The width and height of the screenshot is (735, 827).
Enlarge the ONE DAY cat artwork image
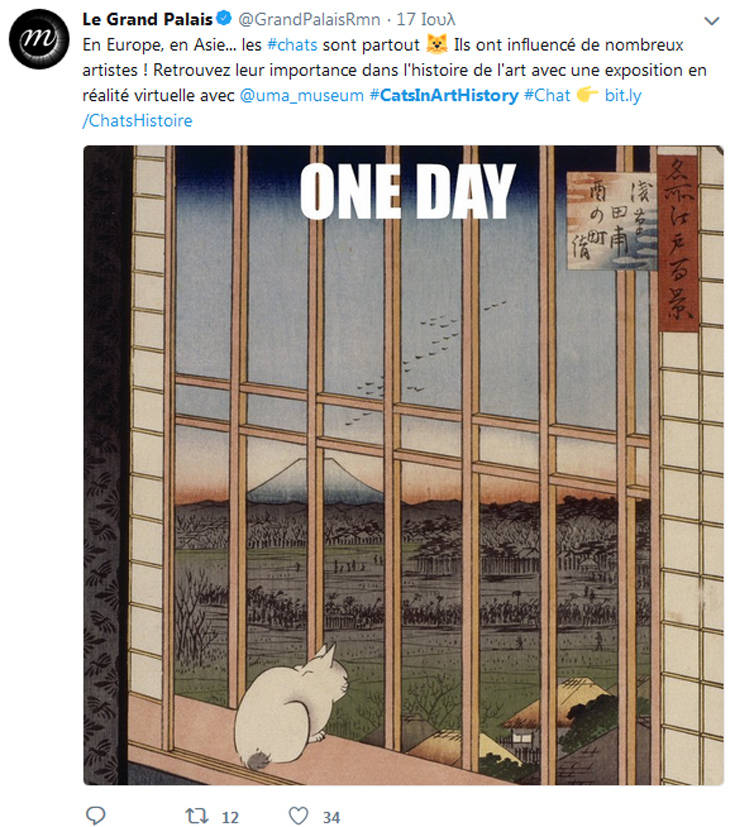(403, 465)
